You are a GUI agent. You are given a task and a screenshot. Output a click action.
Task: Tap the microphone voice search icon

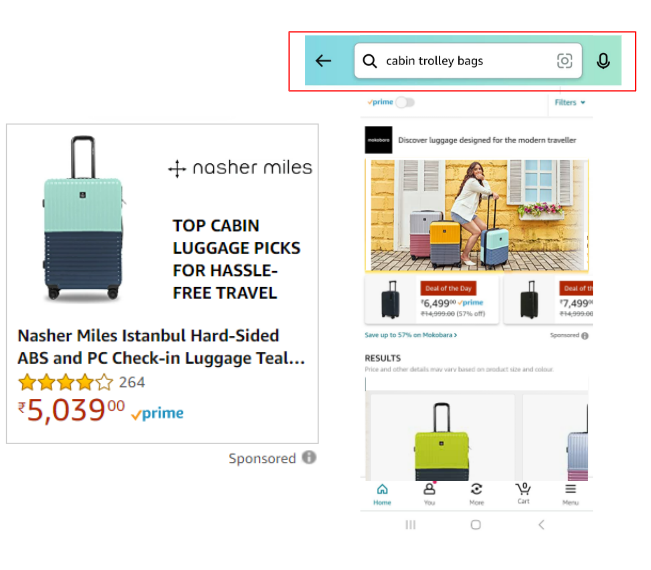(603, 61)
